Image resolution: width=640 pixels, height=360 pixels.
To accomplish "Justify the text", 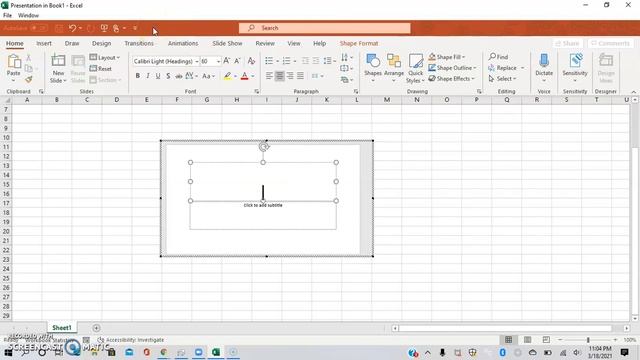I will (x=300, y=76).
